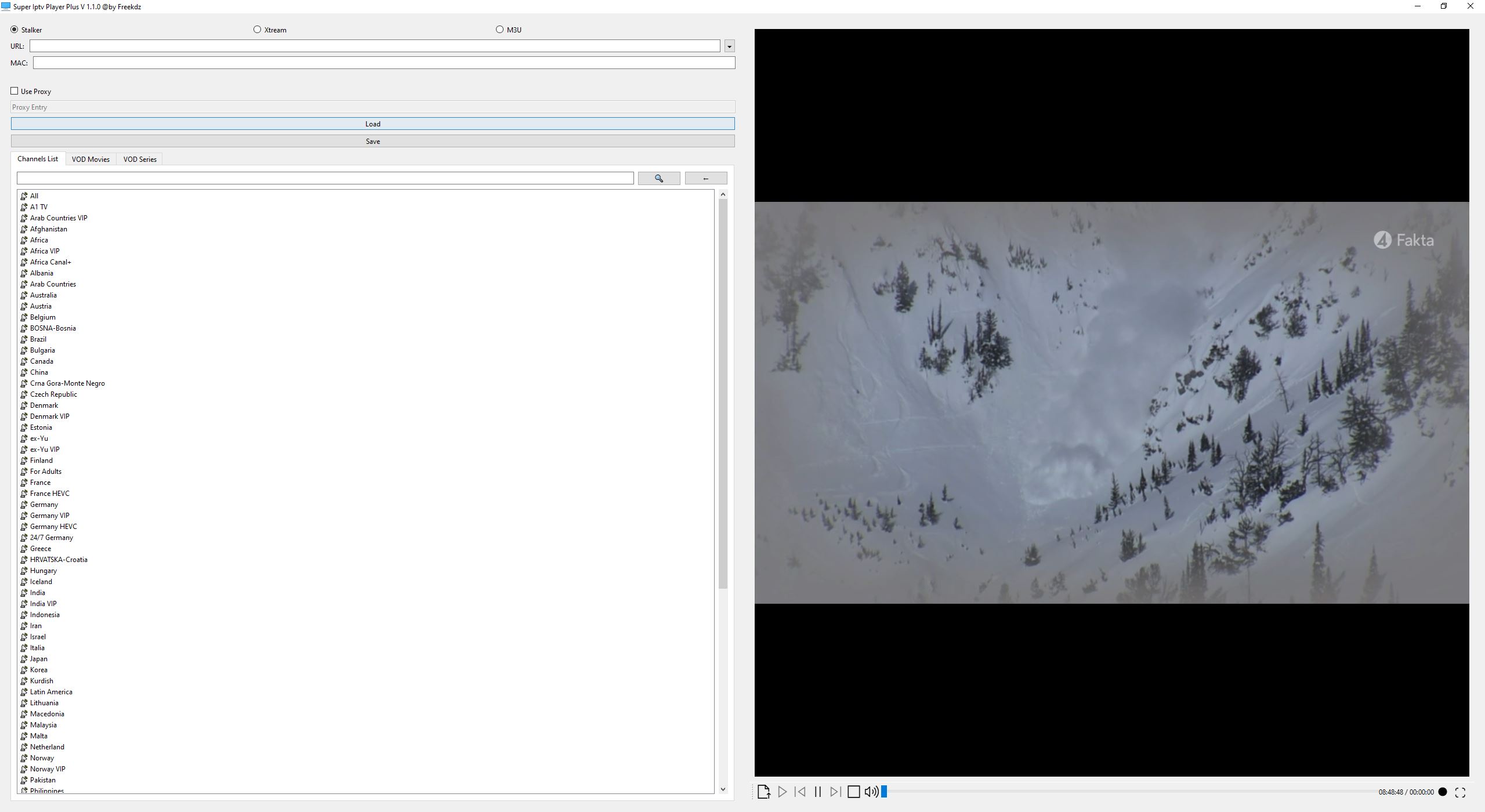1485x812 pixels.
Task: Click the Load button
Action: [x=373, y=124]
